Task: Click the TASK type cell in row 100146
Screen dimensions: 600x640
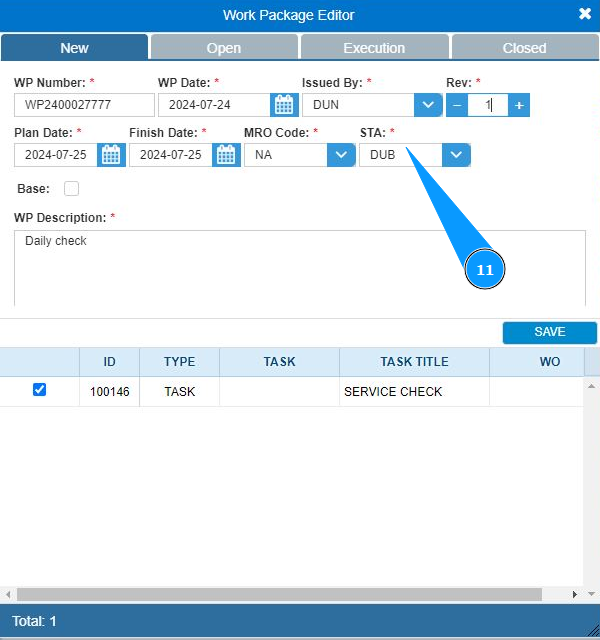Action: pyautogui.click(x=180, y=392)
